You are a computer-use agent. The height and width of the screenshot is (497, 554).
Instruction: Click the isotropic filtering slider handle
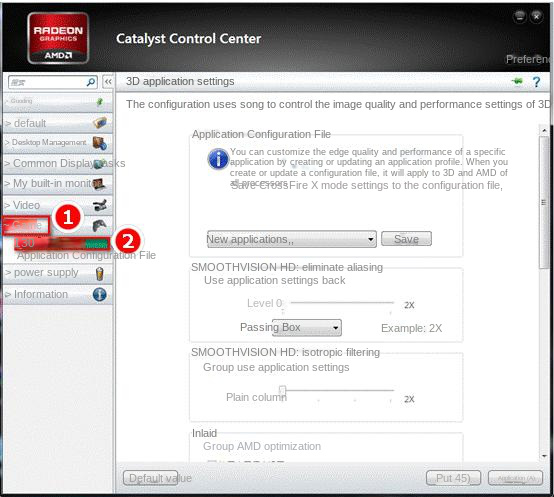282,390
